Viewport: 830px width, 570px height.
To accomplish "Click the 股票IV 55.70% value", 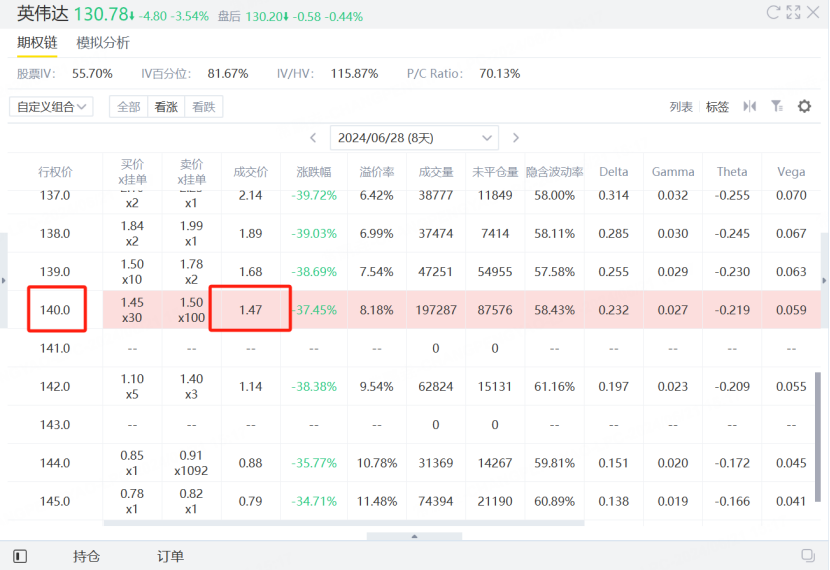I will pos(92,74).
